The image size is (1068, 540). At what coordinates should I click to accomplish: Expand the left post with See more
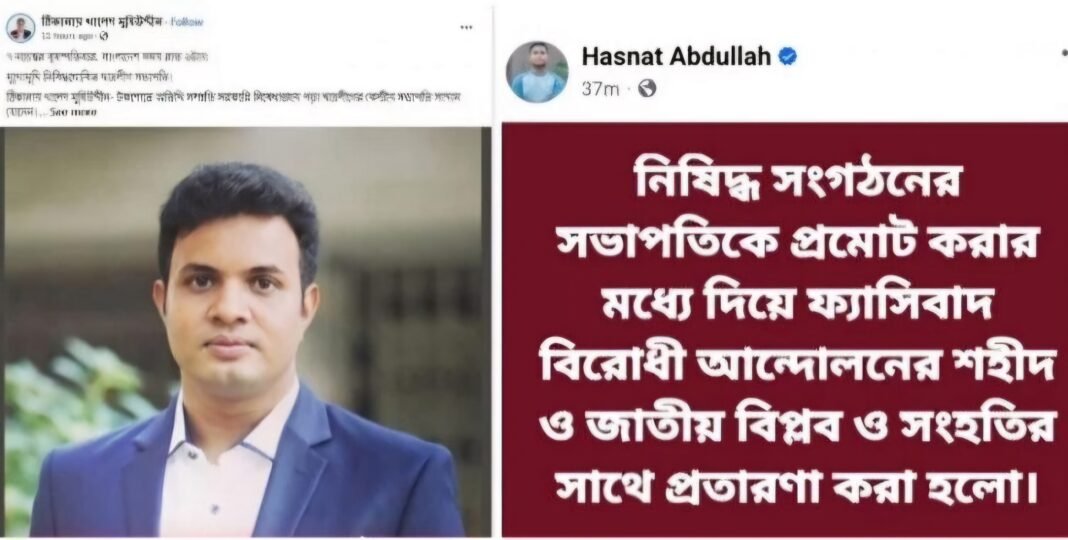(x=73, y=112)
